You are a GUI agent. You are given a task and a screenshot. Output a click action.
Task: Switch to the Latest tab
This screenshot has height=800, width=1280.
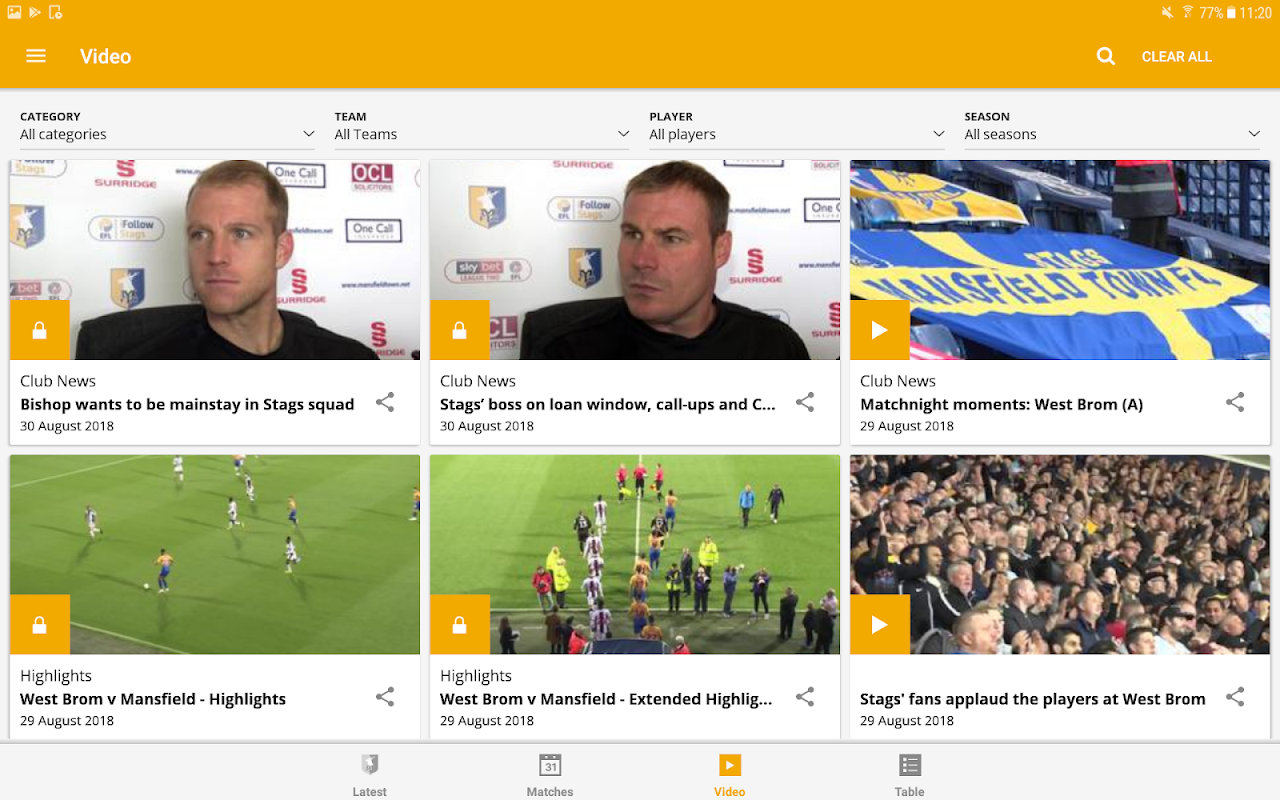coord(370,775)
